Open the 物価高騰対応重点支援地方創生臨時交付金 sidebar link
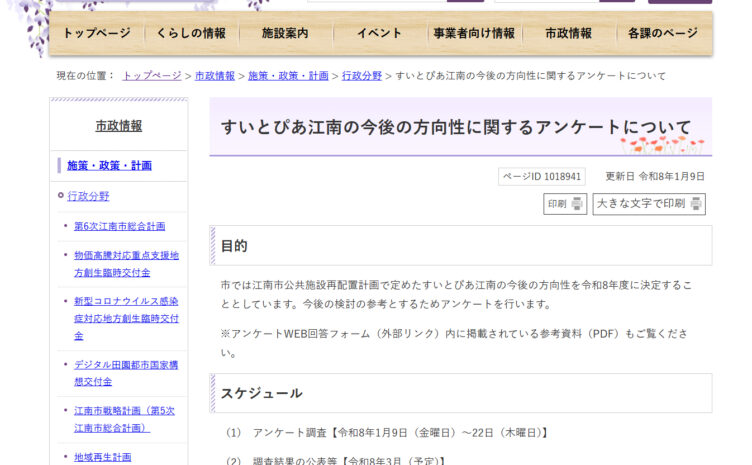Image resolution: width=752 pixels, height=465 pixels. click(126, 264)
